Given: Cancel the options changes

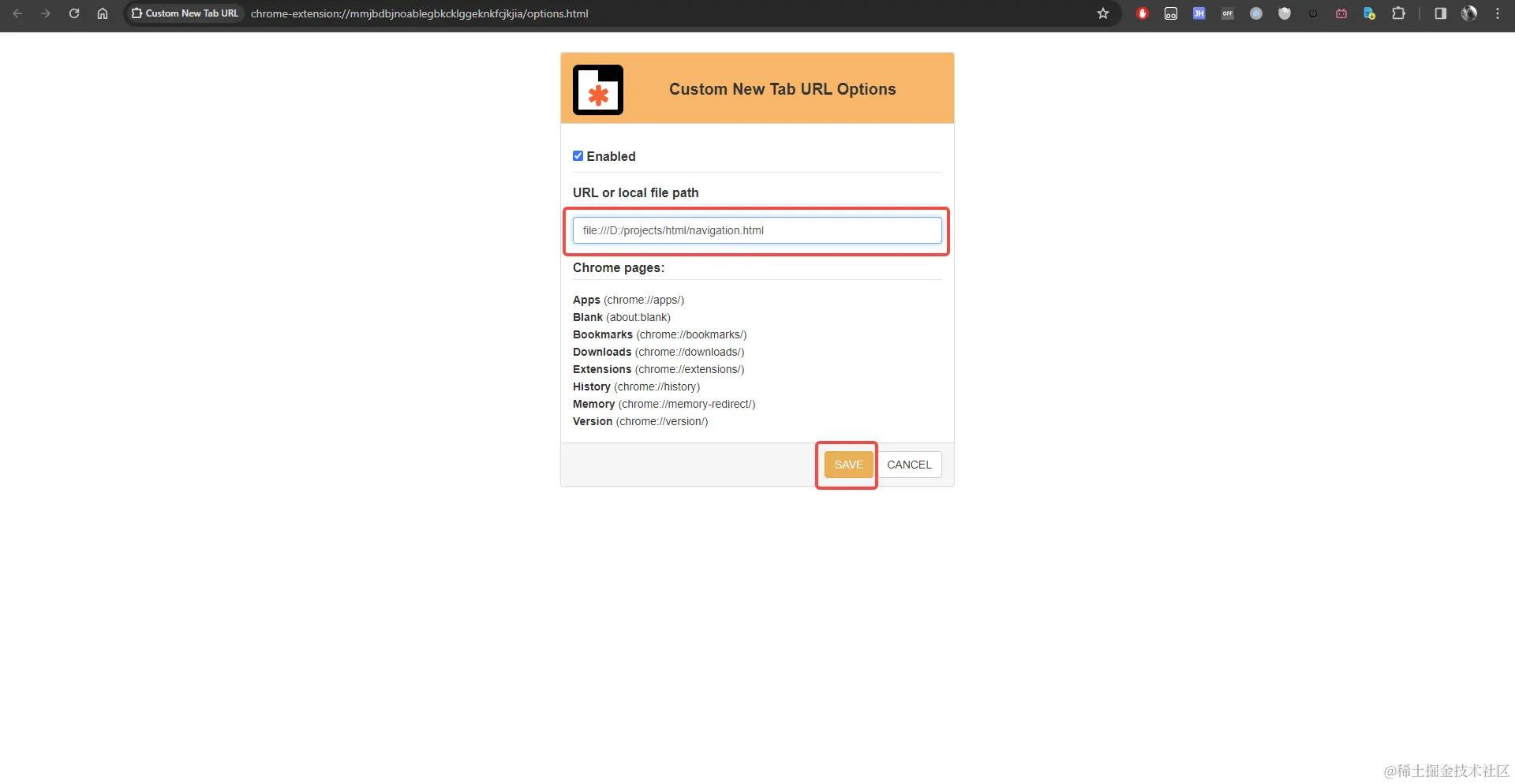Looking at the screenshot, I should coord(909,465).
